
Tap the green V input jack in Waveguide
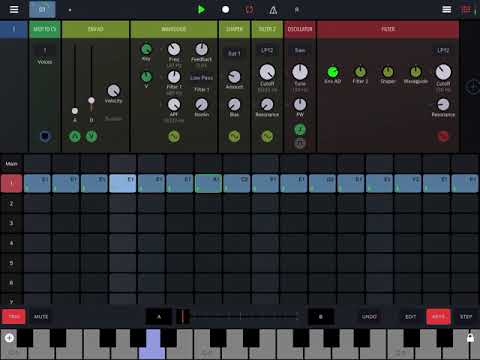pyautogui.click(x=146, y=76)
